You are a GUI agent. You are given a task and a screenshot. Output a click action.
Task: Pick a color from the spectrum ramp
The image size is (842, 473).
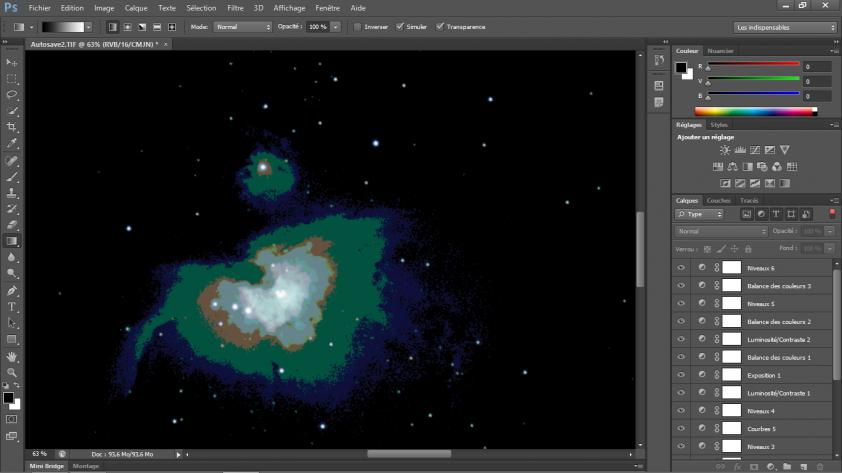tap(755, 111)
